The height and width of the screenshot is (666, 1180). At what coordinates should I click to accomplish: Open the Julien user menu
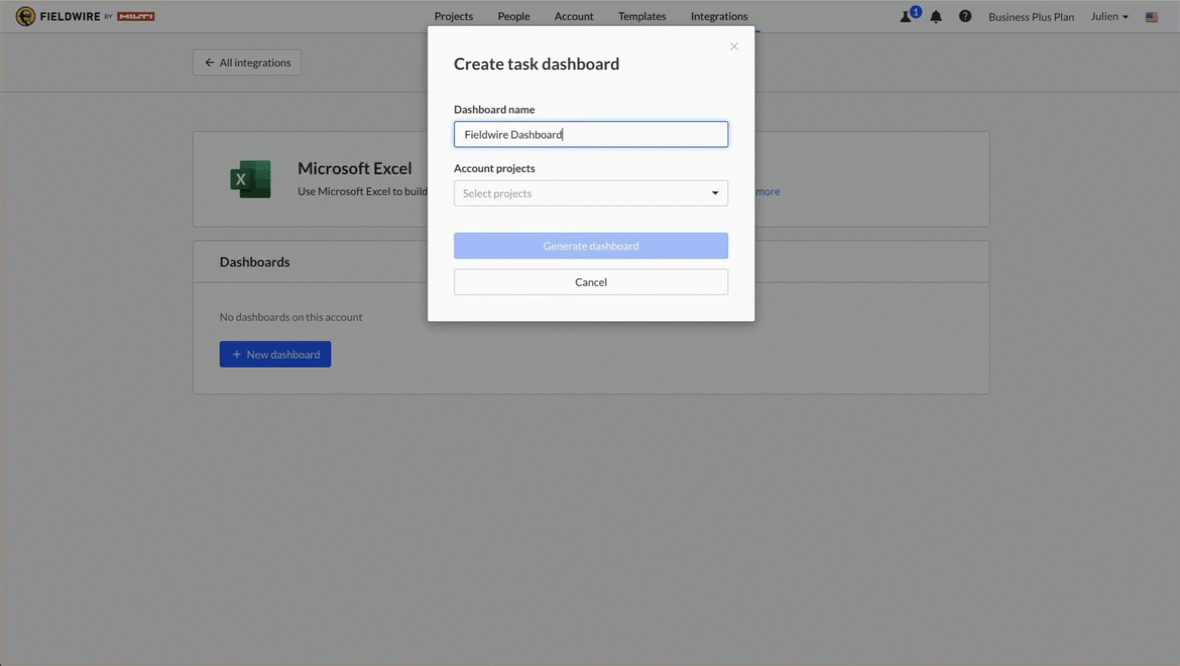pyautogui.click(x=1109, y=16)
